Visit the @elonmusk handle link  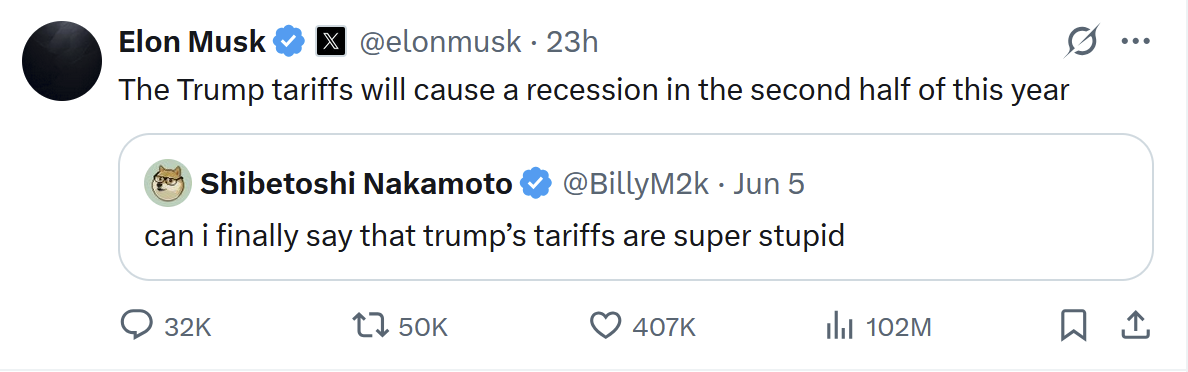click(440, 42)
